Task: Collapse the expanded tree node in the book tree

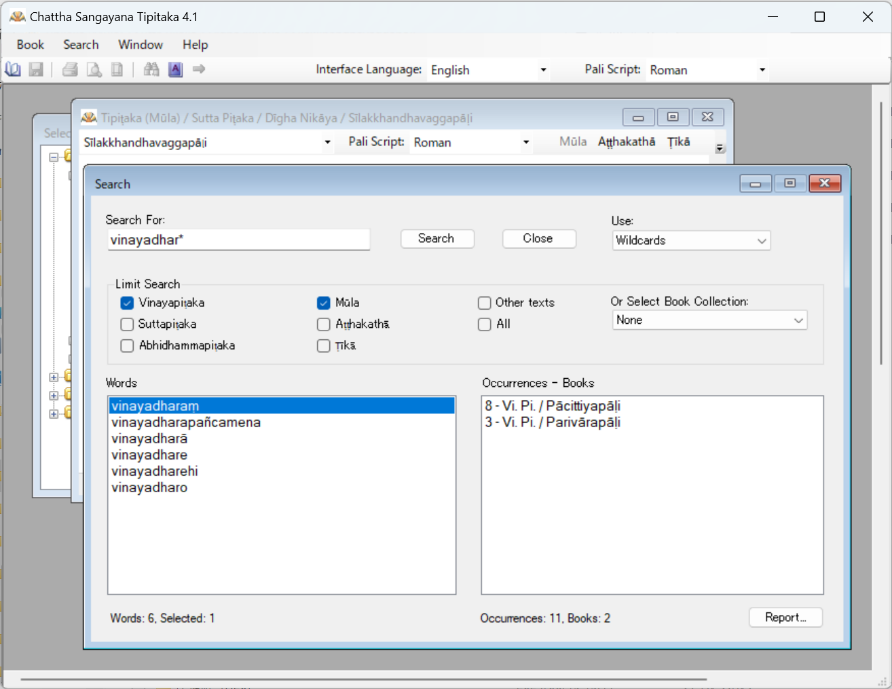Action: (x=54, y=157)
